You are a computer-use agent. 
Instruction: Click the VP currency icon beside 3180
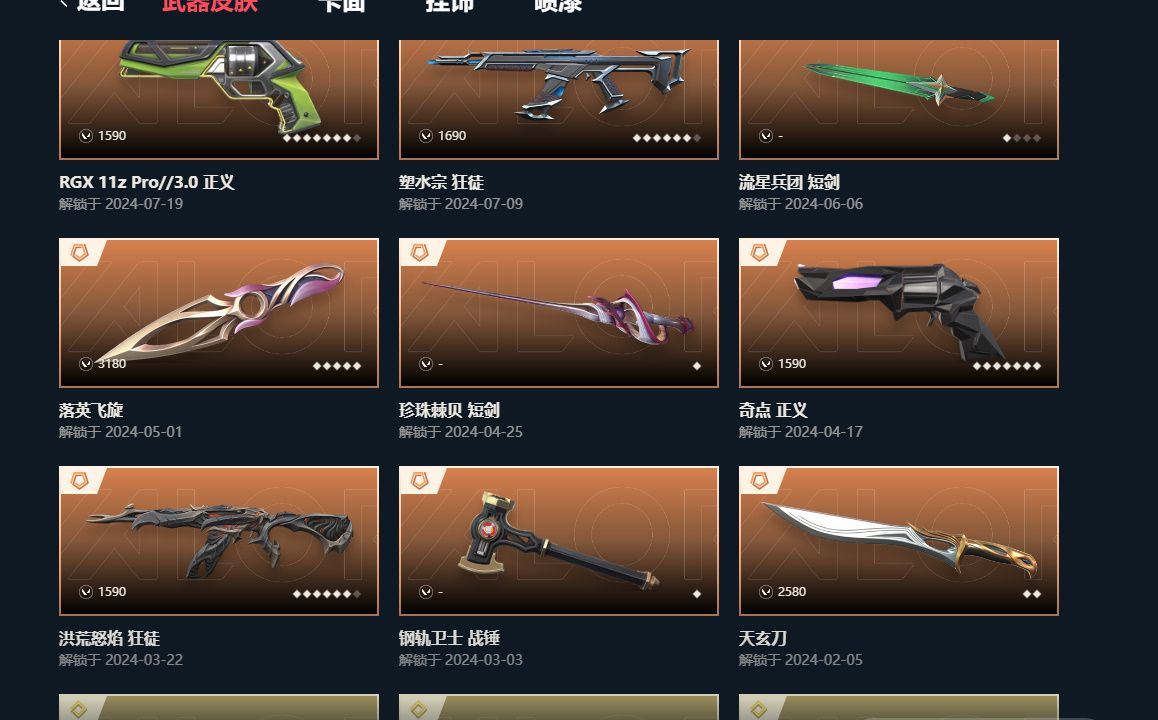[x=86, y=363]
